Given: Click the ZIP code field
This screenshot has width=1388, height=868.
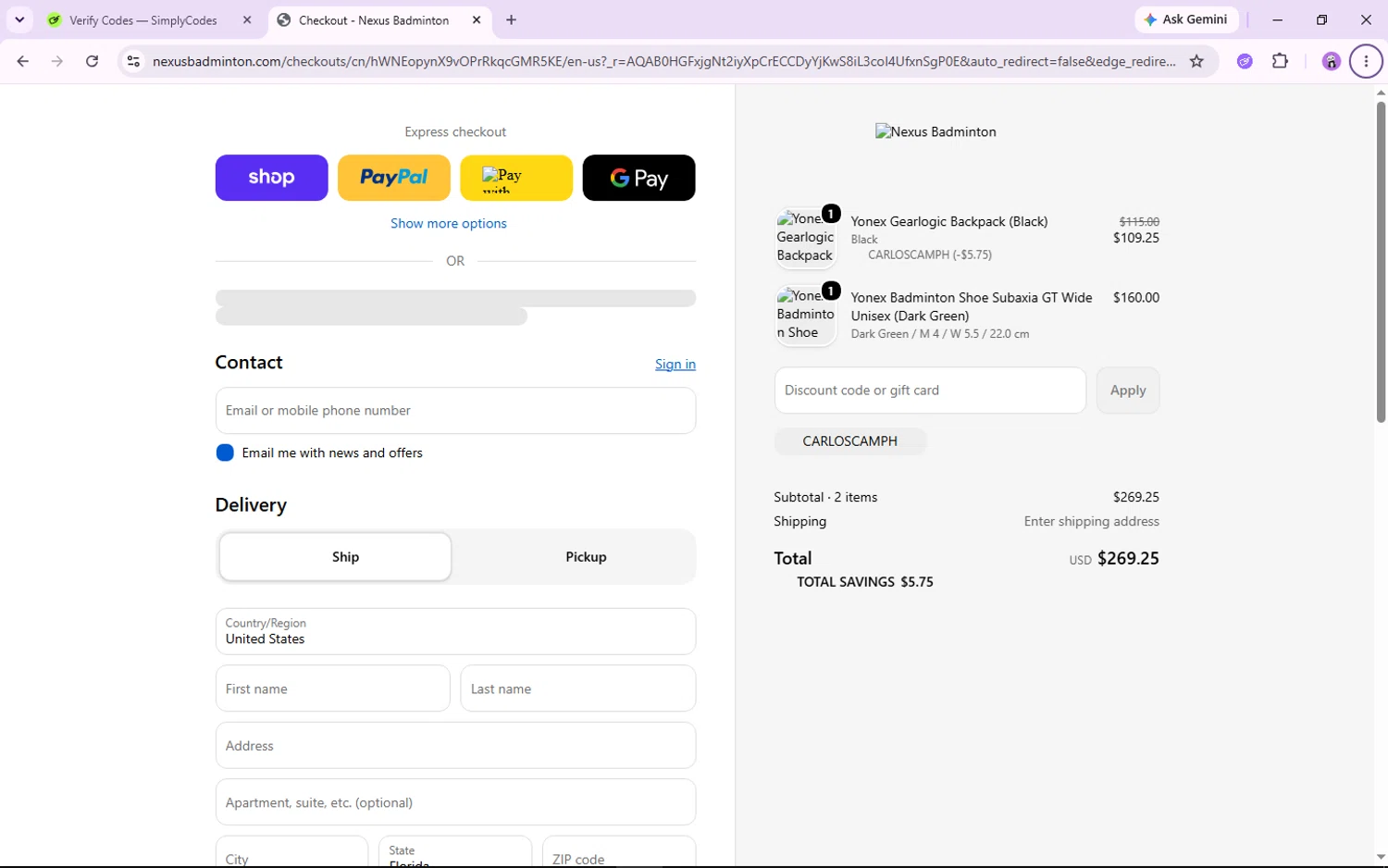Looking at the screenshot, I should tap(619, 852).
